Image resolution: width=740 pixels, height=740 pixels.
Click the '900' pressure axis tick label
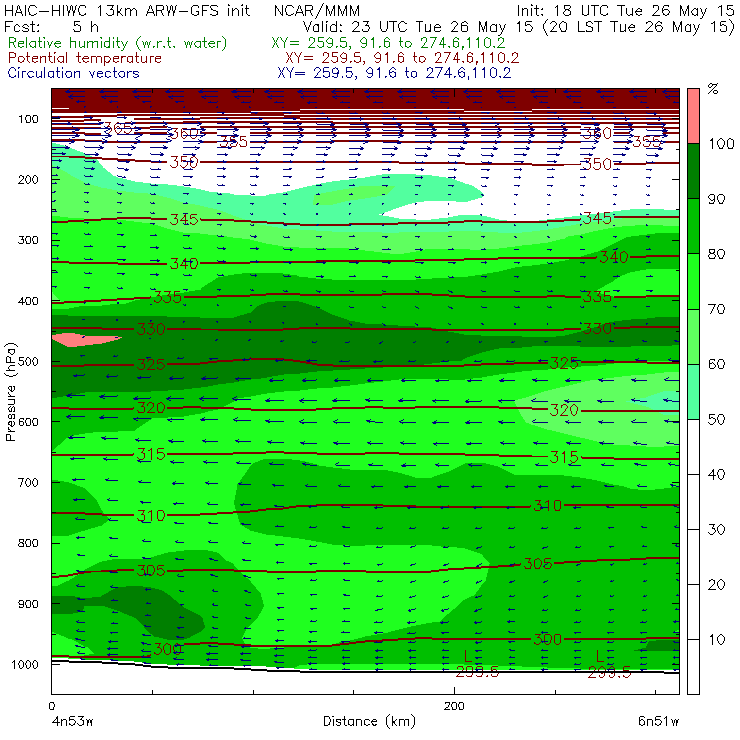[28, 604]
